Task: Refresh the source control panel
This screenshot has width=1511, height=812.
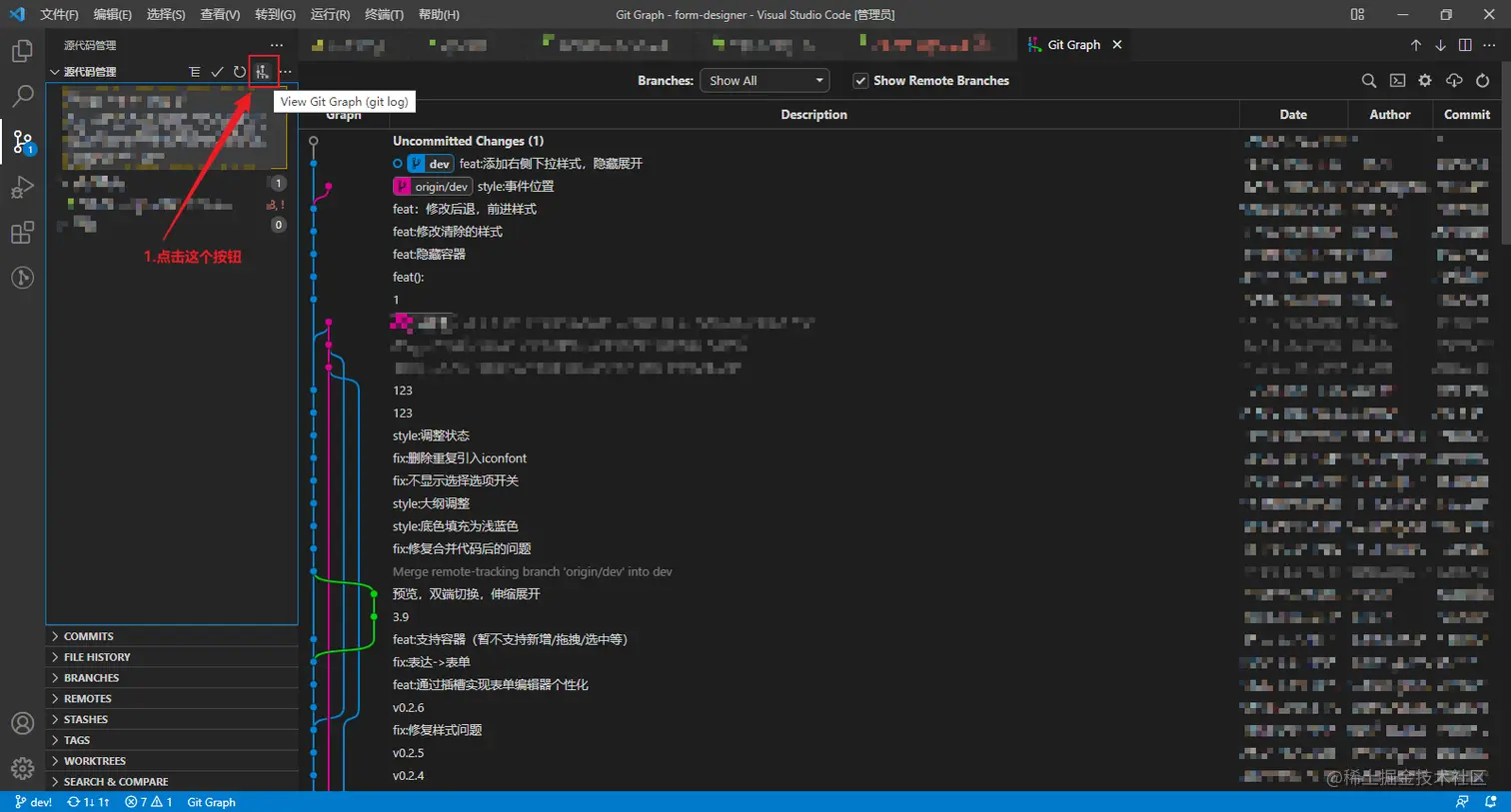Action: [240, 72]
